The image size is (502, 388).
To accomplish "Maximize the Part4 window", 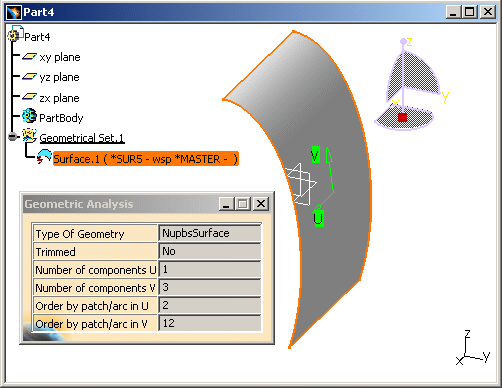I will coord(470,12).
